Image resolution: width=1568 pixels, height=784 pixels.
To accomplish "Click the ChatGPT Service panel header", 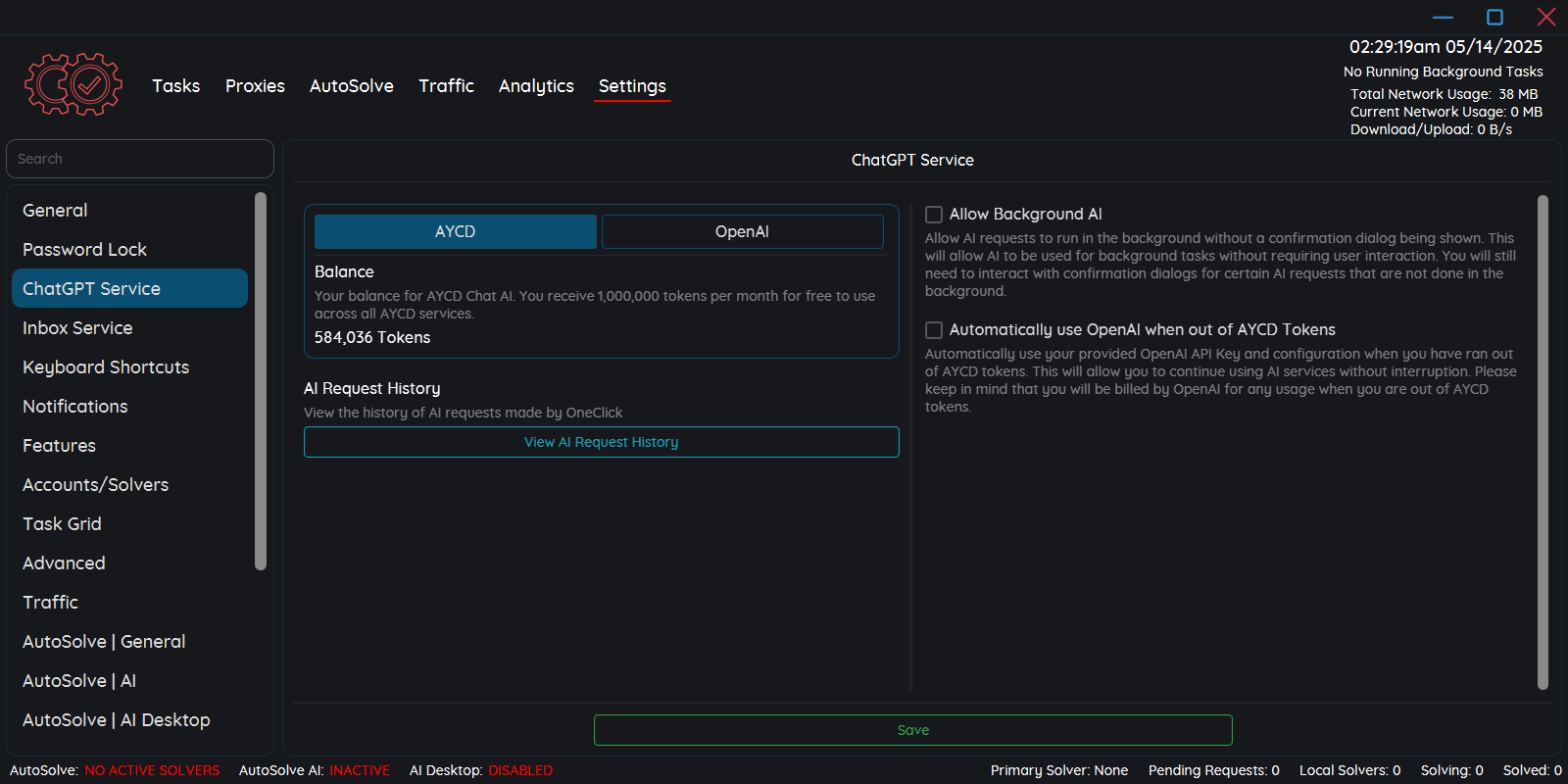I will pyautogui.click(x=912, y=160).
